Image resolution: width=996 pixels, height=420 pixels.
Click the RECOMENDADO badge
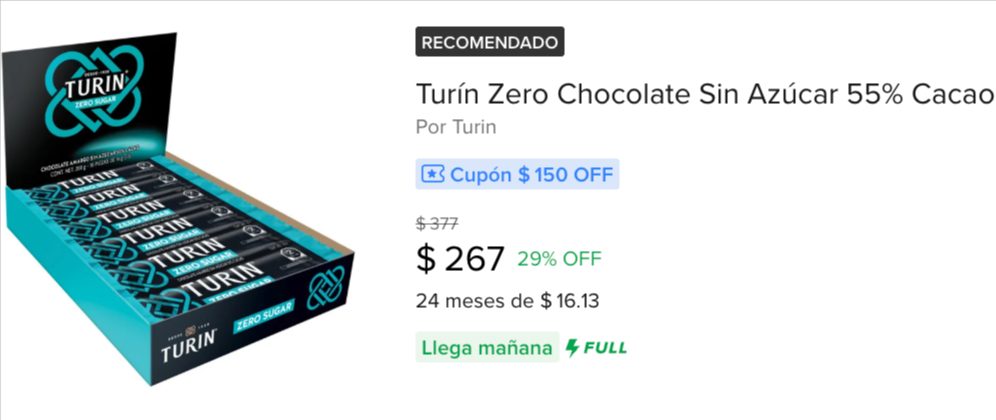coord(490,42)
